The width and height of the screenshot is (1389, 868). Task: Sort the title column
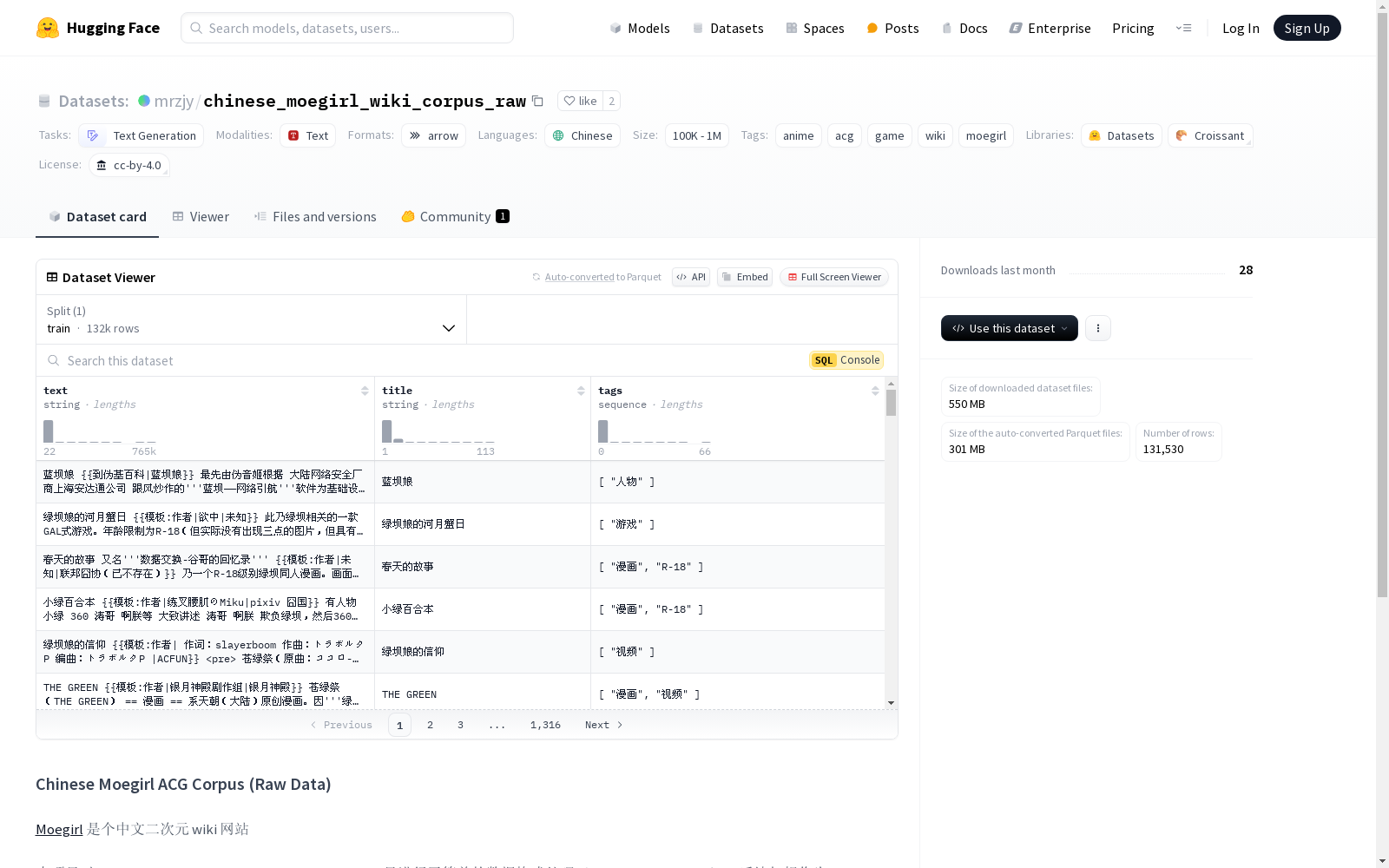click(581, 391)
